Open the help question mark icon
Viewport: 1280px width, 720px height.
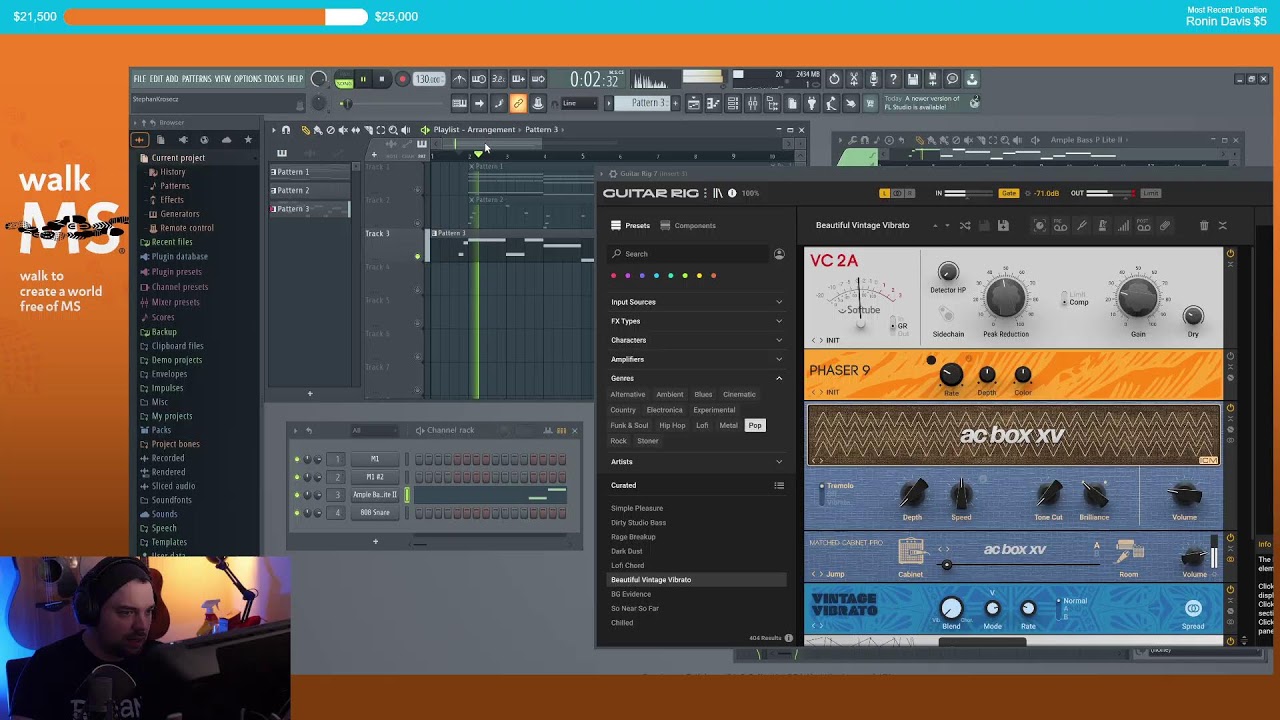(893, 79)
